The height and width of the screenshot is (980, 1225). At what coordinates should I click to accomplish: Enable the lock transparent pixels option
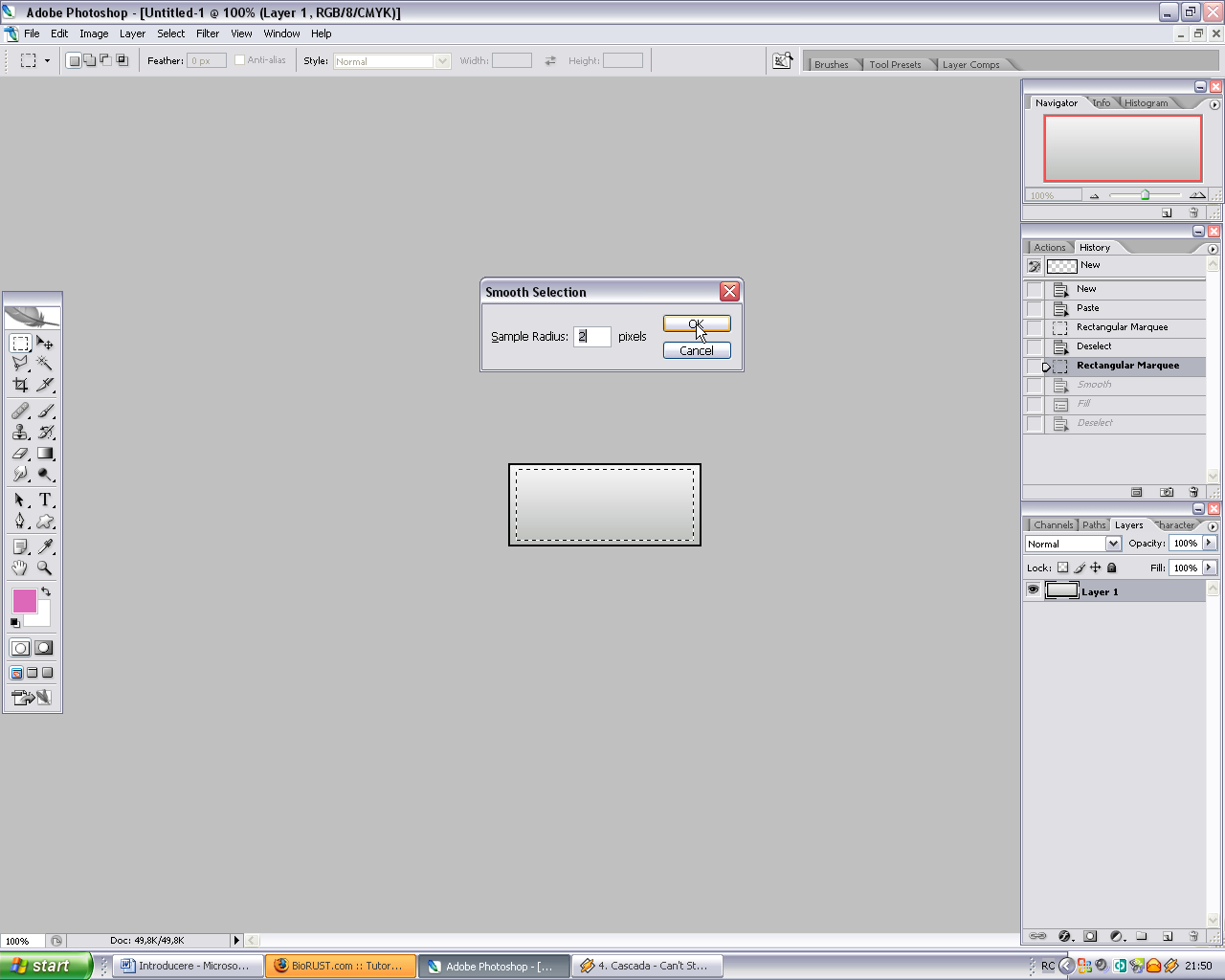[1062, 568]
